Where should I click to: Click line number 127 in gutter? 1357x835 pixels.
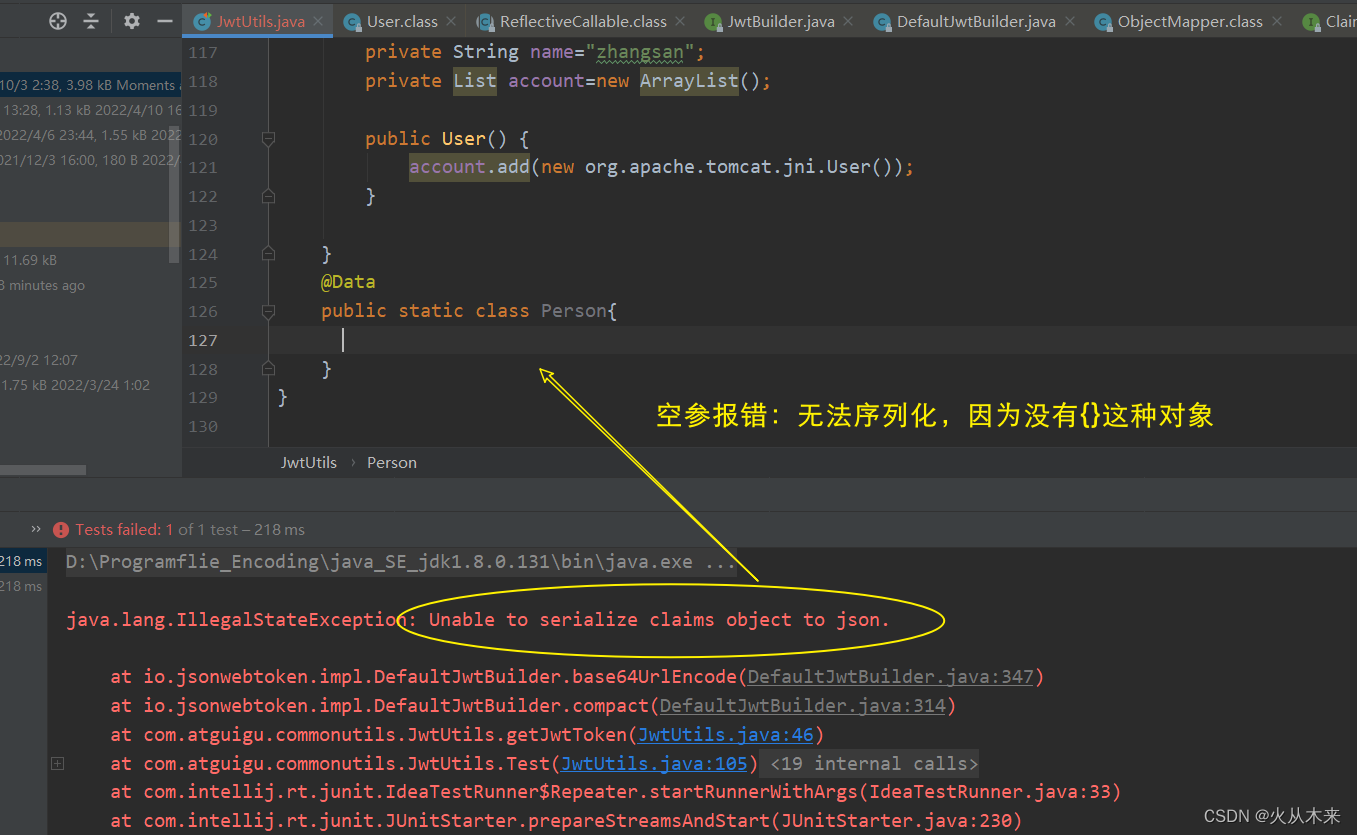point(203,340)
